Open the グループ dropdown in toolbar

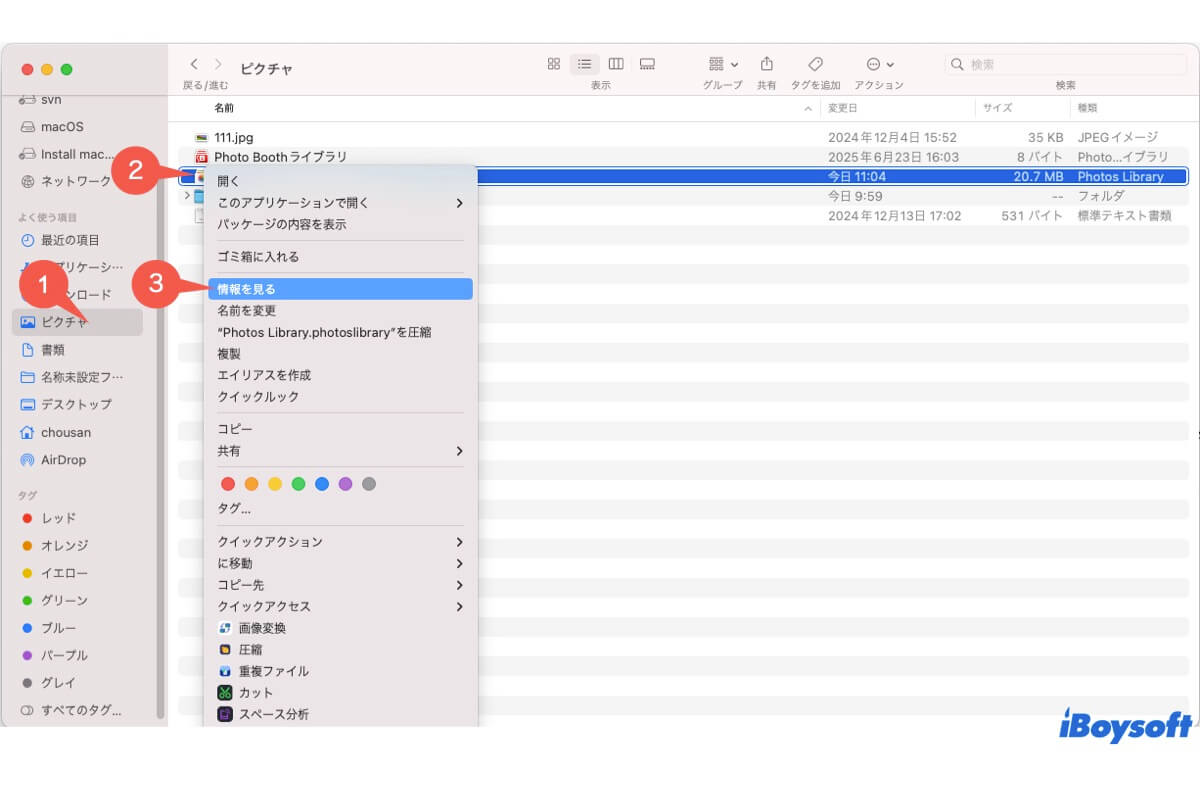pyautogui.click(x=722, y=64)
